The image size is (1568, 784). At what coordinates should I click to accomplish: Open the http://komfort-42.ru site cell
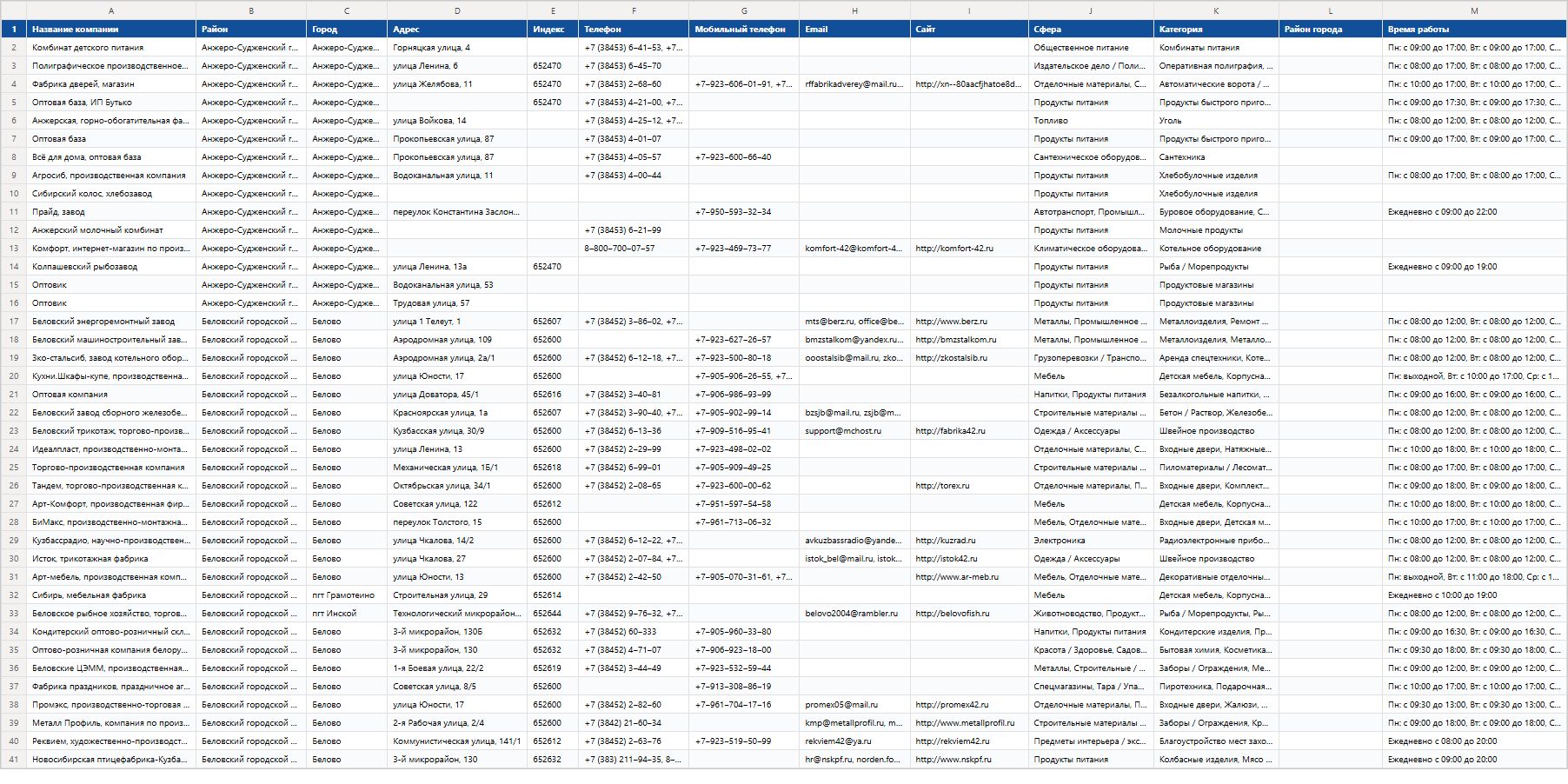pyautogui.click(x=969, y=249)
